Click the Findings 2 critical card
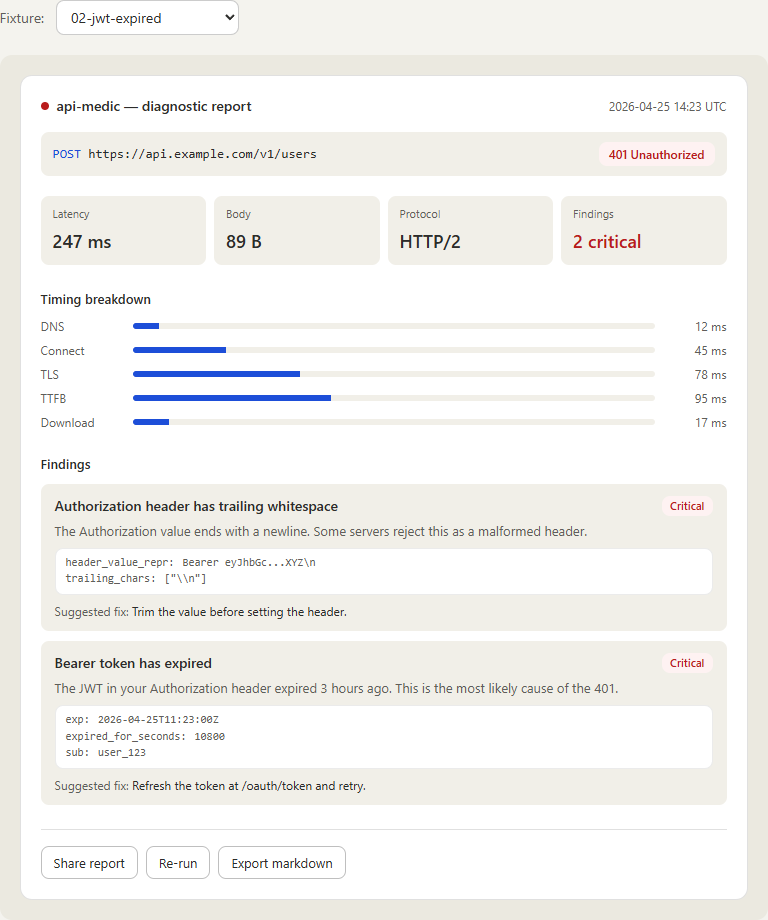 (x=644, y=230)
